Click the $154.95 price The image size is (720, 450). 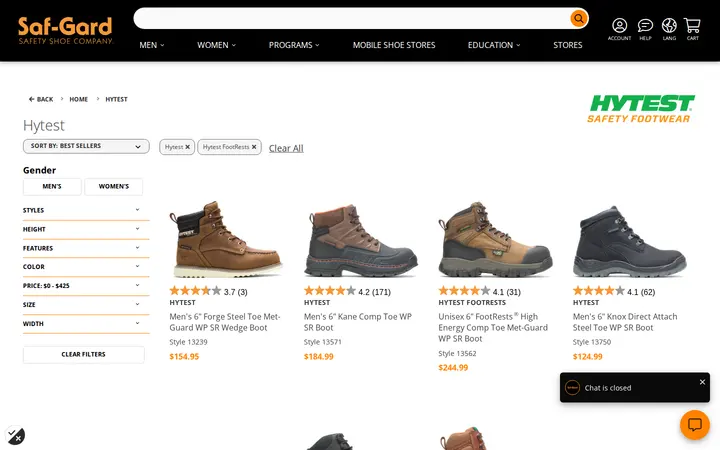coord(184,356)
